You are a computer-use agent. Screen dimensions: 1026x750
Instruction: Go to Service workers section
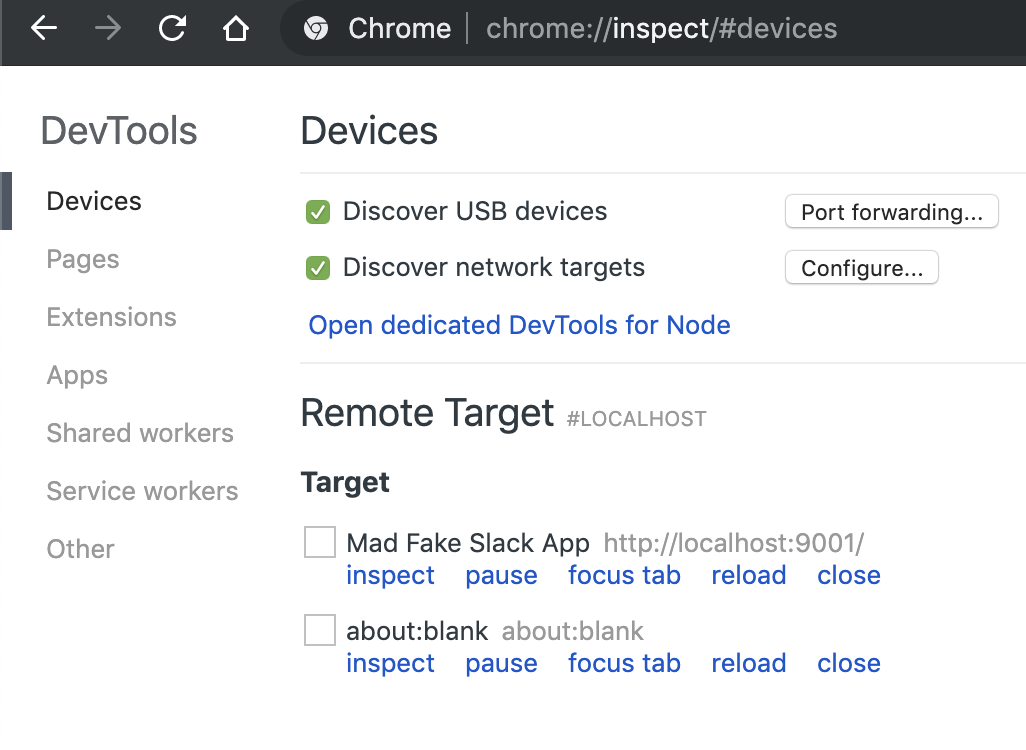(x=142, y=492)
